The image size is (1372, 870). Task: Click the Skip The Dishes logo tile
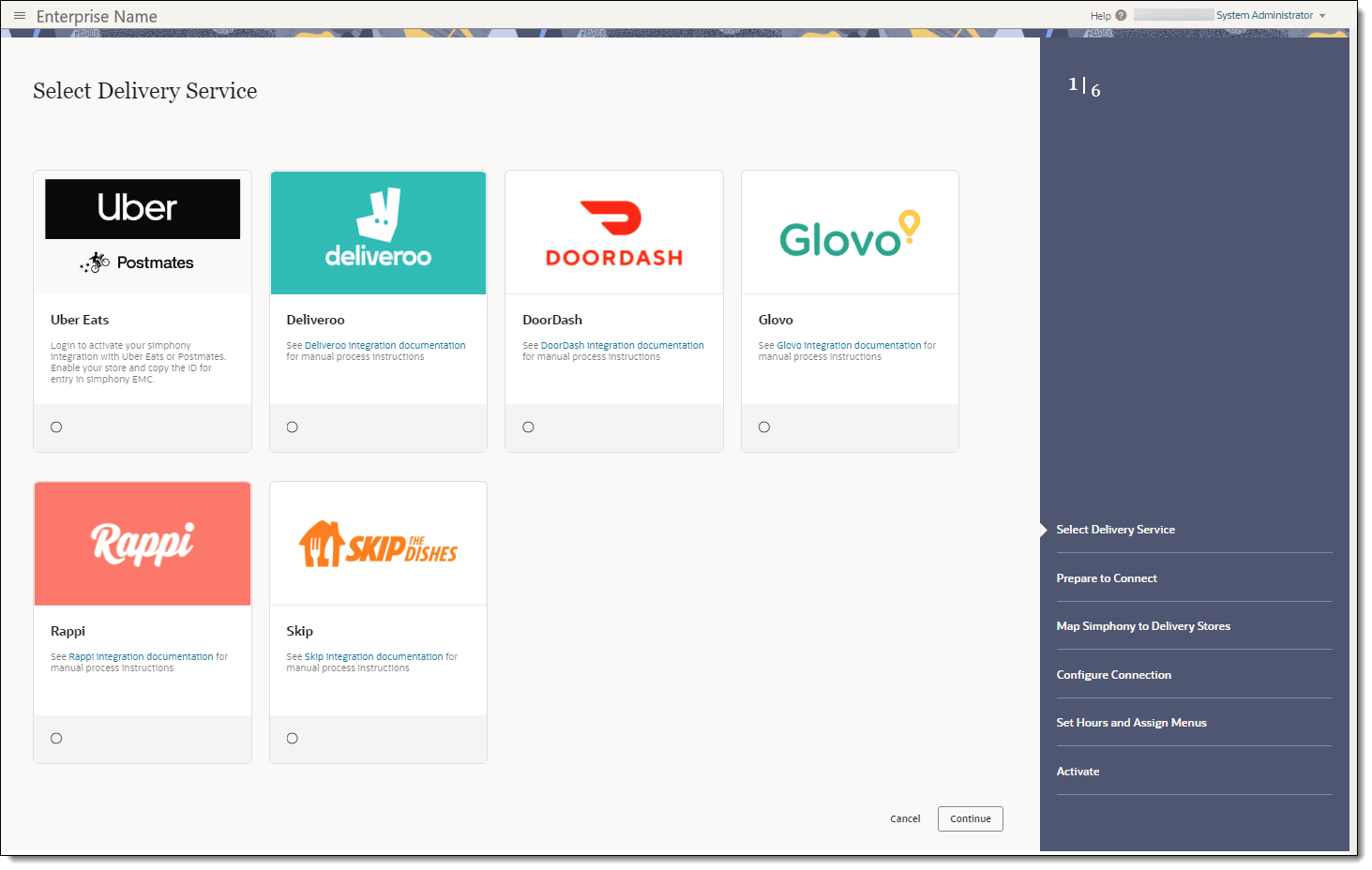pos(378,544)
